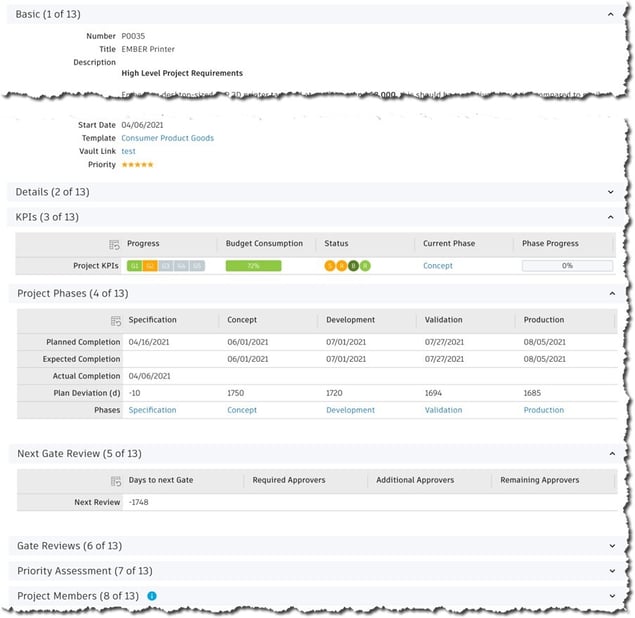Click the Validation column header in Project Phases
Image resolution: width=635 pixels, height=618 pixels.
click(443, 320)
